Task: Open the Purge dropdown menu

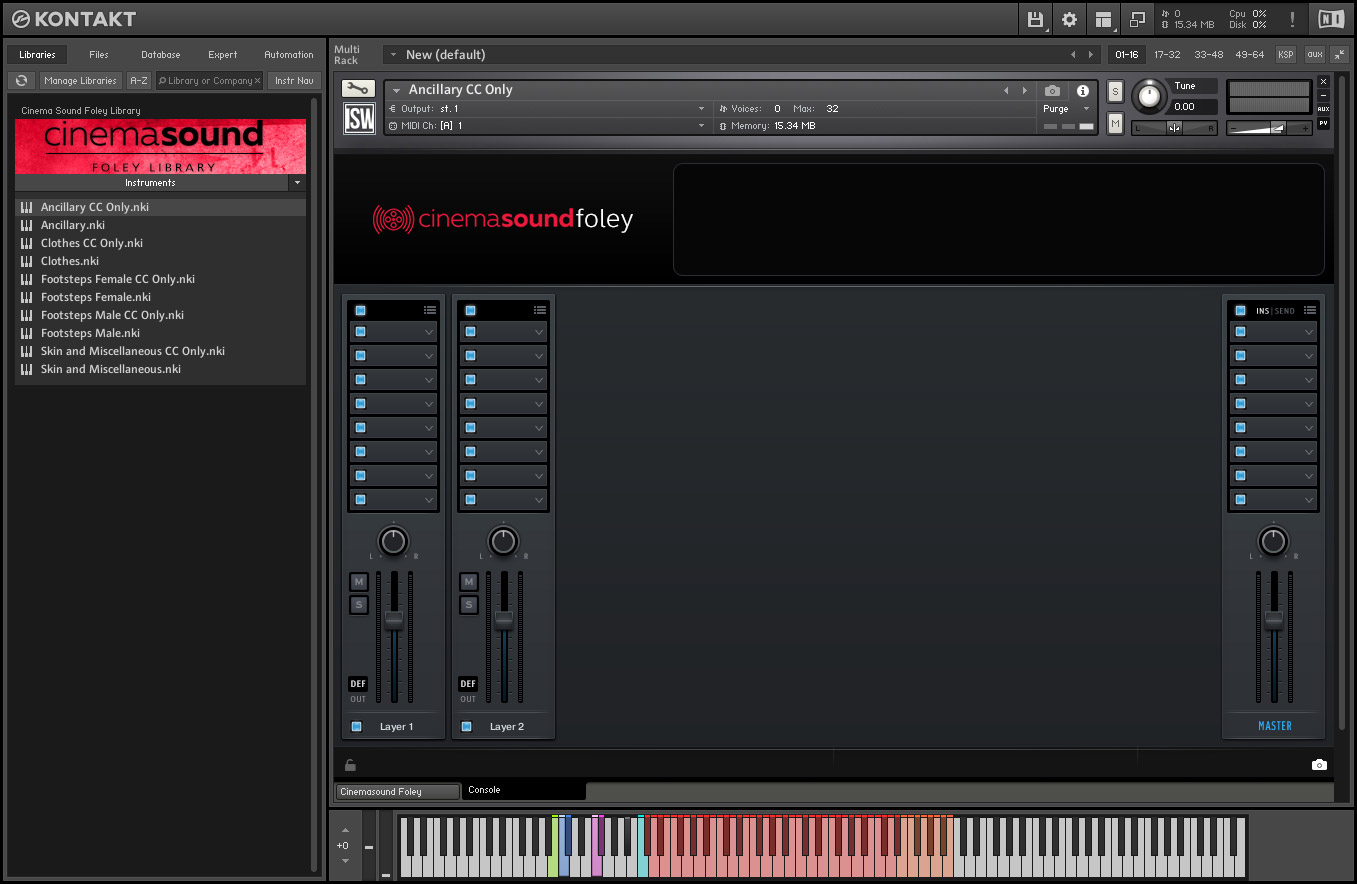Action: (x=1066, y=108)
